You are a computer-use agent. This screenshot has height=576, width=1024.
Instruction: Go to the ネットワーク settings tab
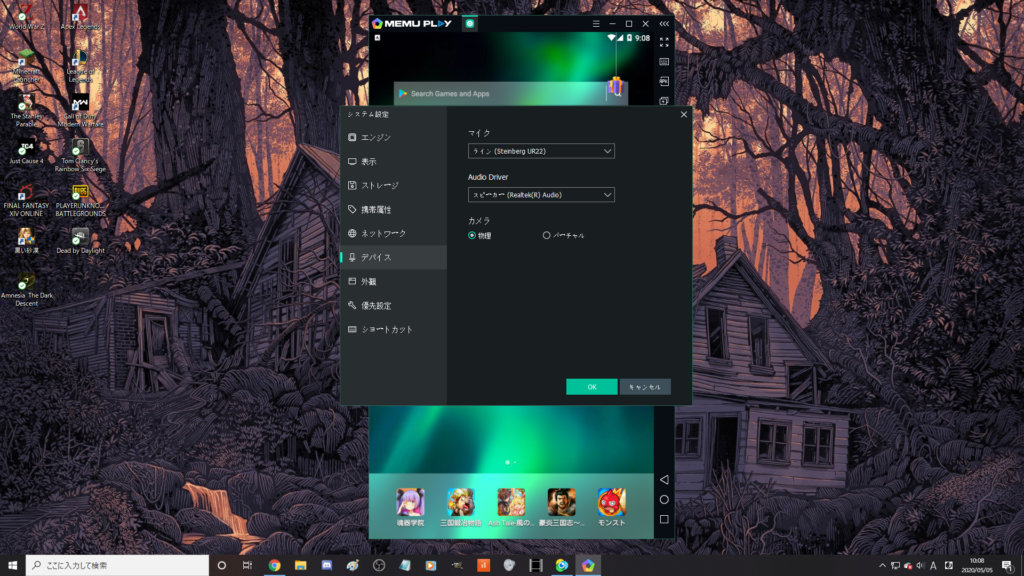(393, 233)
